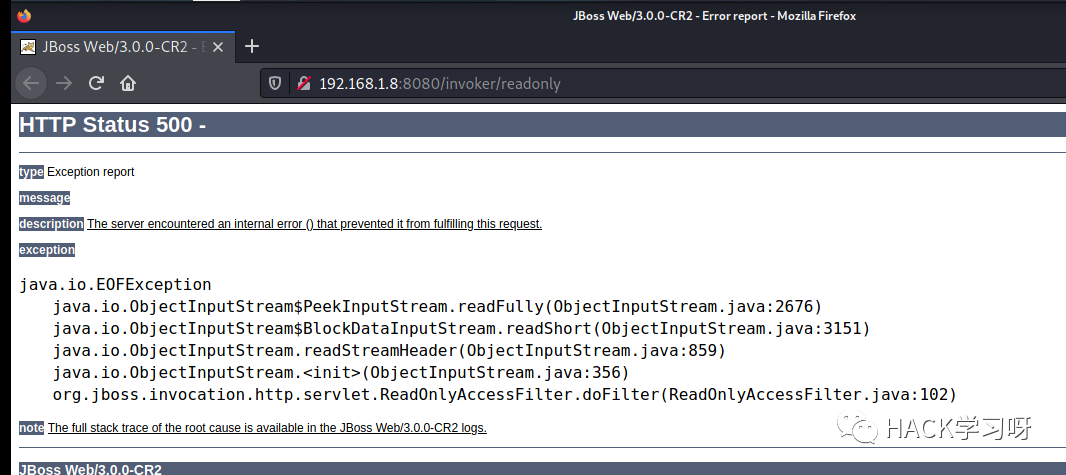This screenshot has width=1066, height=475.
Task: Click the ReadOnlyAccessFilter.doFilter stack trace line
Action: (504, 395)
